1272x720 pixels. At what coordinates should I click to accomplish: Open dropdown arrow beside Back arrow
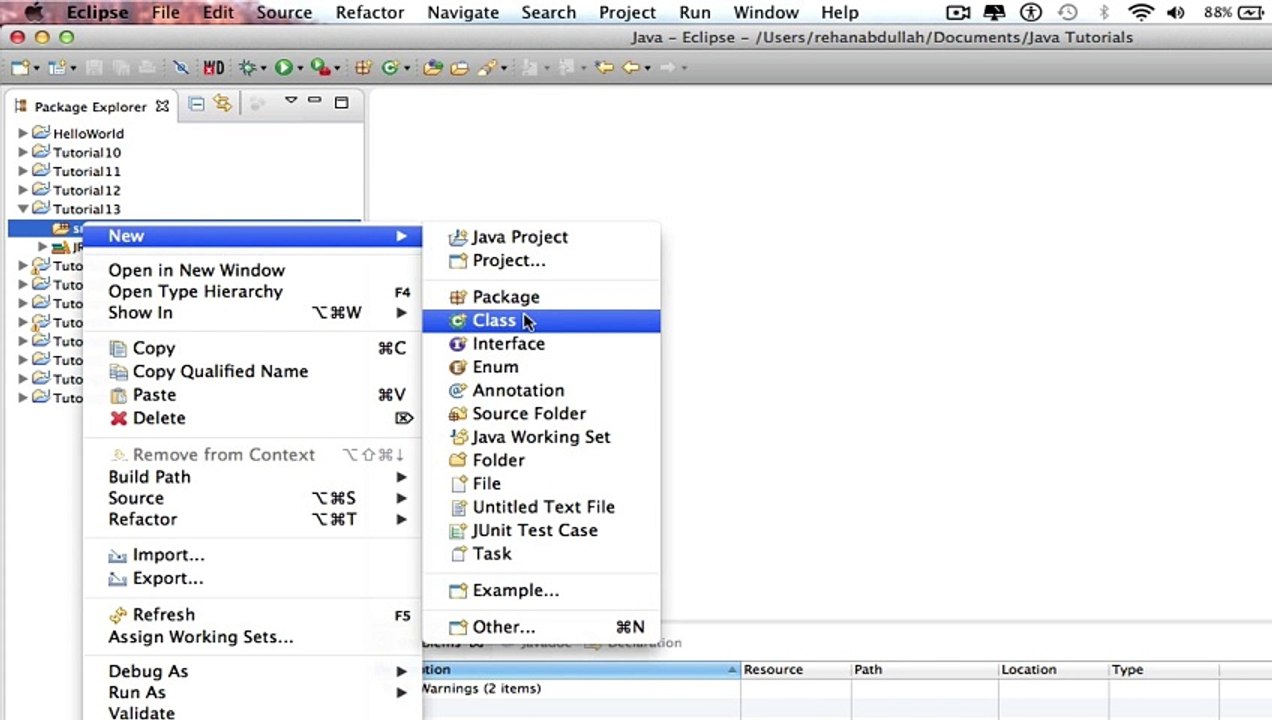[x=648, y=68]
